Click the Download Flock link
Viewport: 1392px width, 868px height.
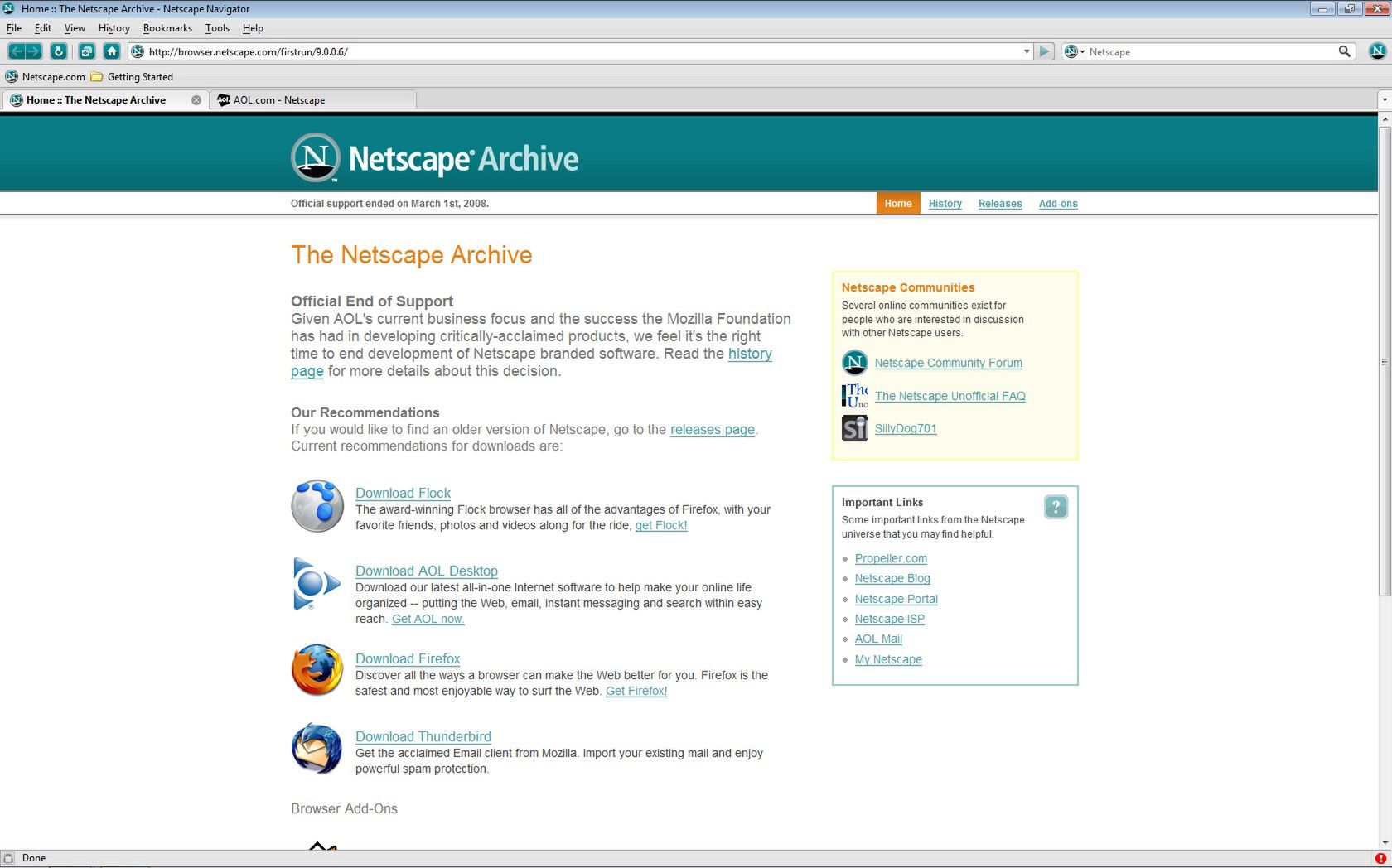click(403, 493)
